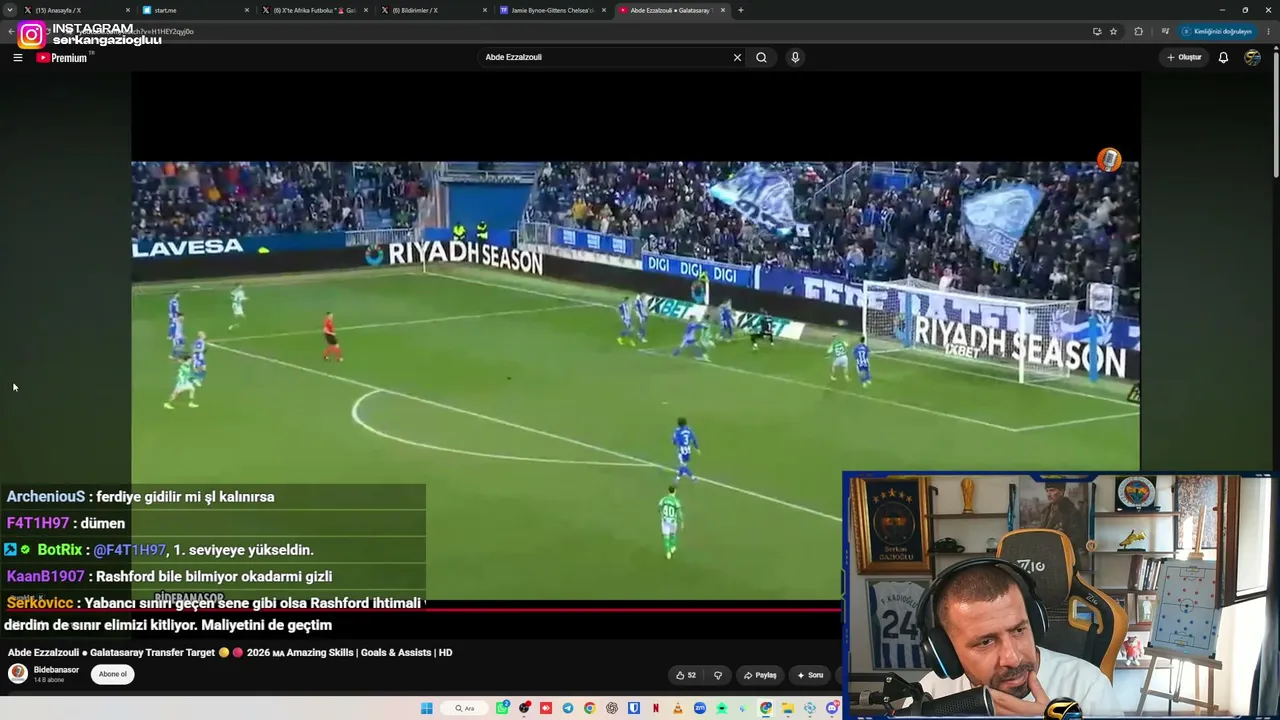Click the chat message 'ferdiye gidilir mi şl kalınırsa'

185,497
